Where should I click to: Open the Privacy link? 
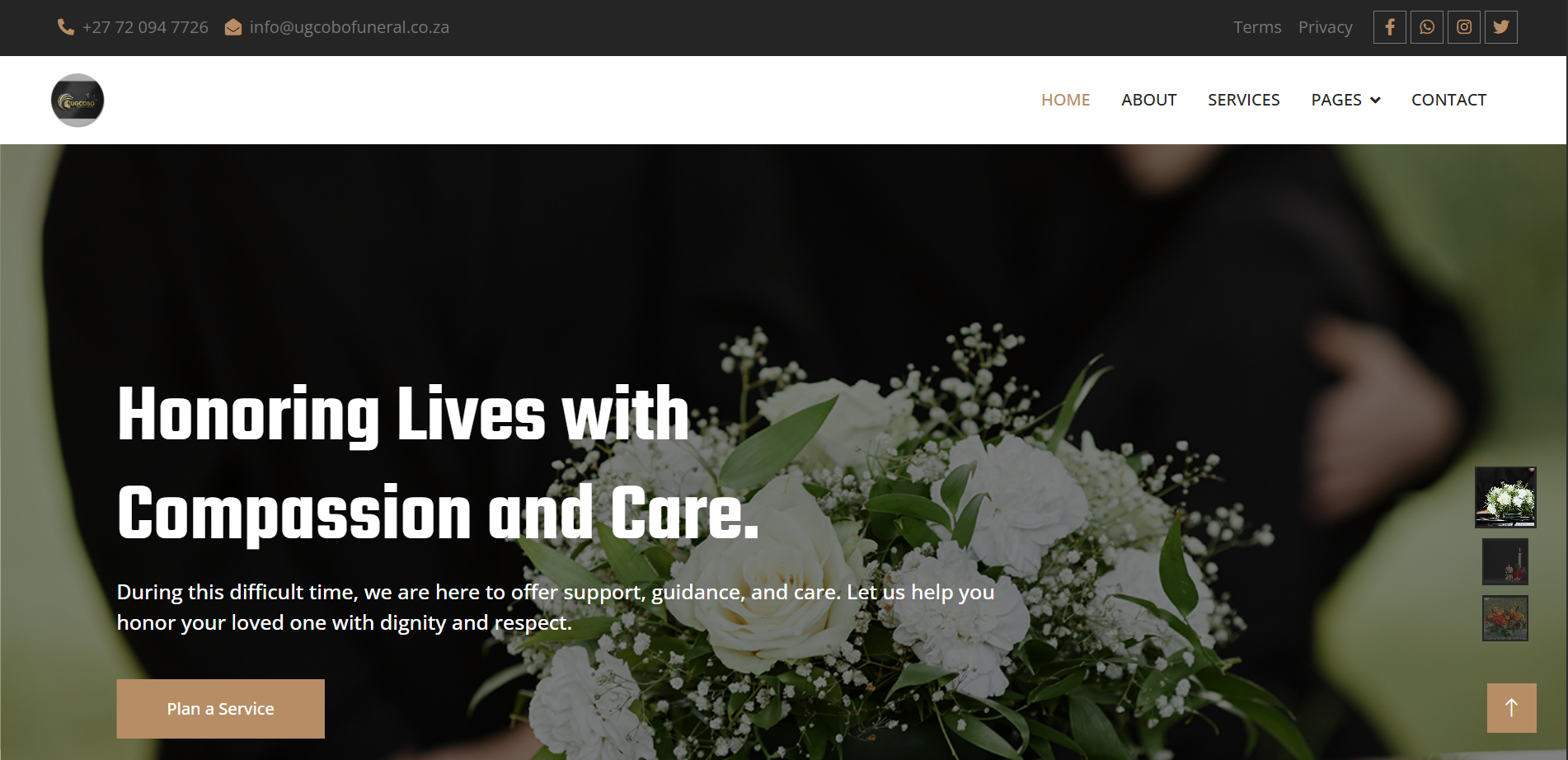click(x=1325, y=27)
